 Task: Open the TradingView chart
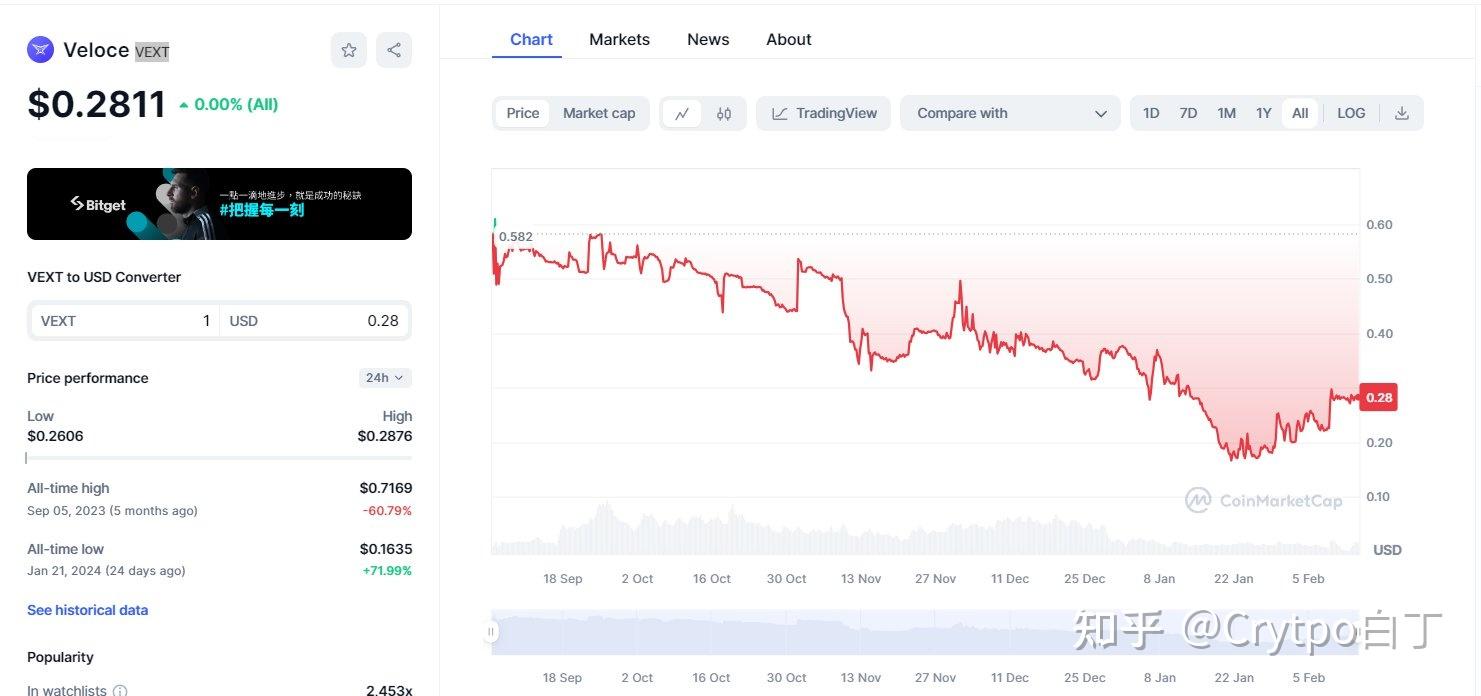click(824, 113)
